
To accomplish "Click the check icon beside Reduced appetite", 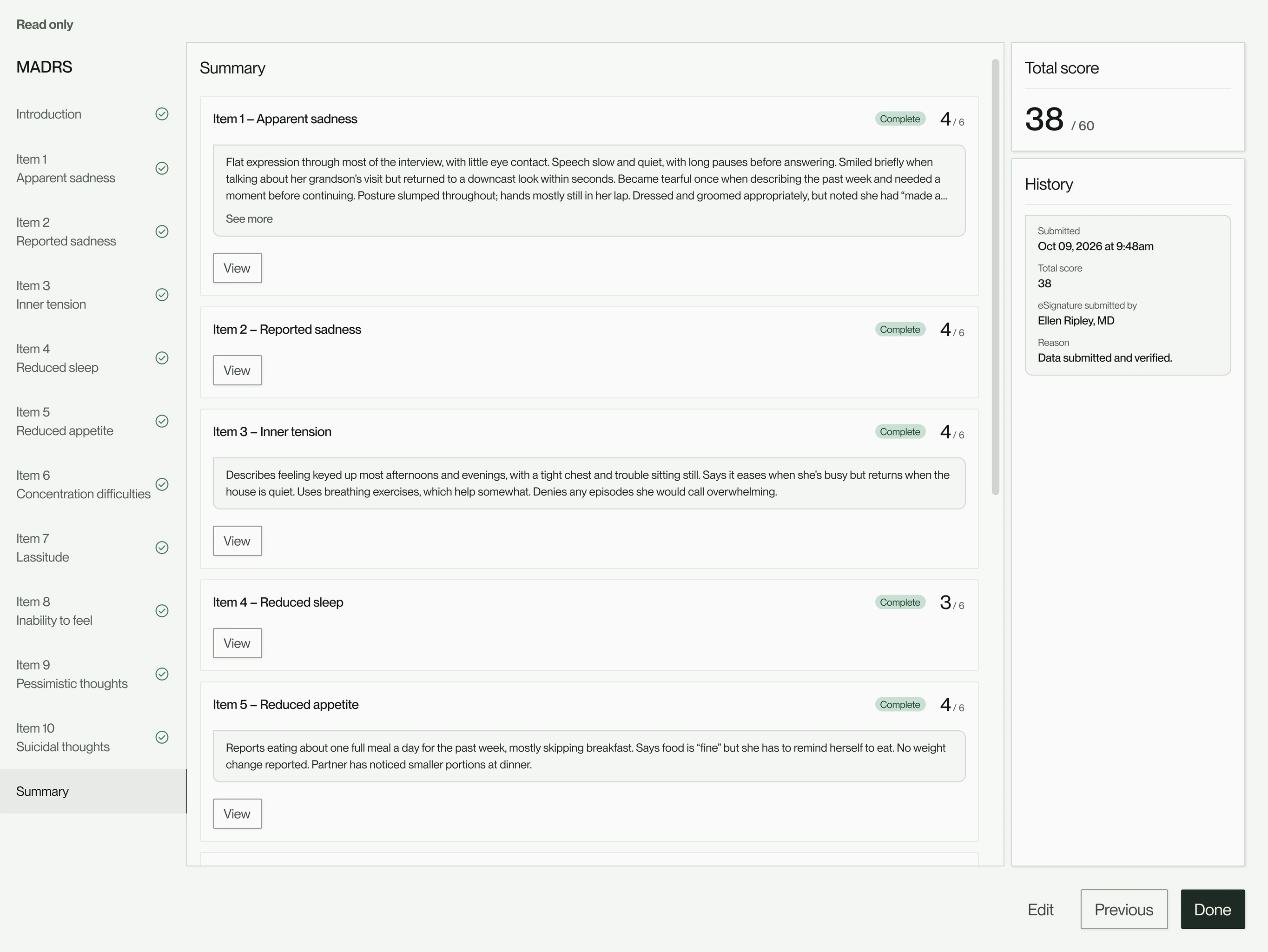I will [x=162, y=421].
